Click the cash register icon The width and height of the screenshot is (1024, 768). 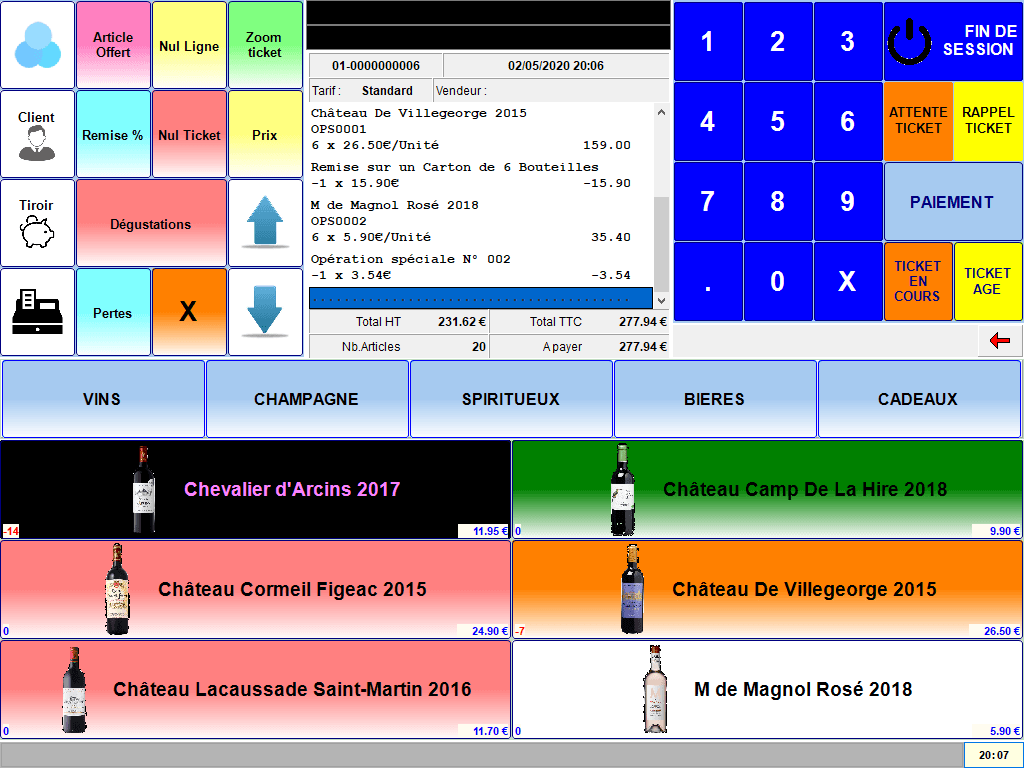click(x=38, y=312)
